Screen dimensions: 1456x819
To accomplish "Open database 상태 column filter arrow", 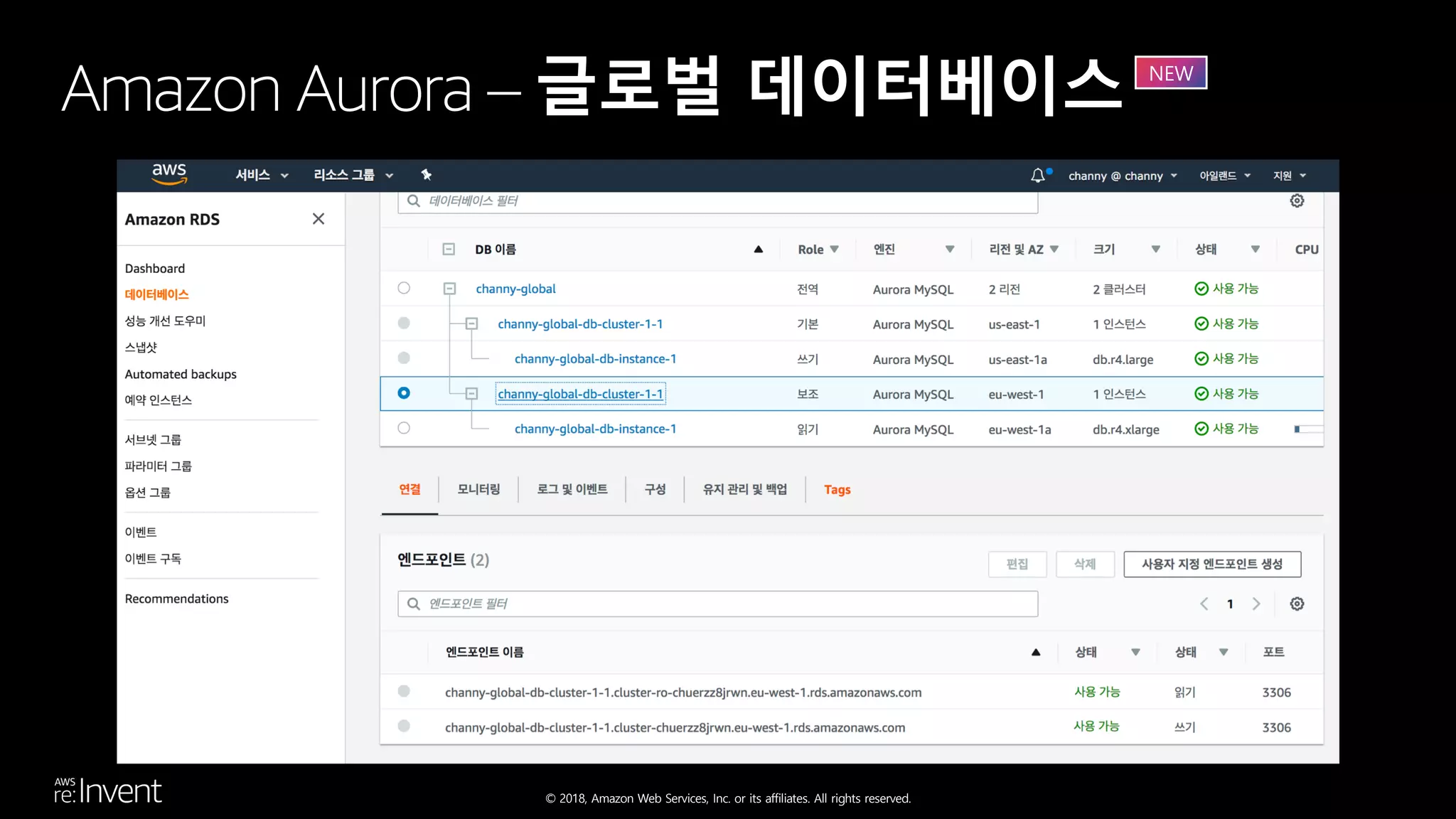I will click(1256, 250).
